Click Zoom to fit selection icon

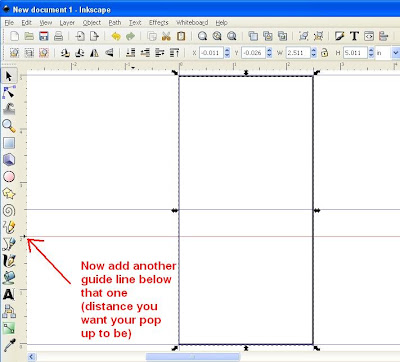202,36
